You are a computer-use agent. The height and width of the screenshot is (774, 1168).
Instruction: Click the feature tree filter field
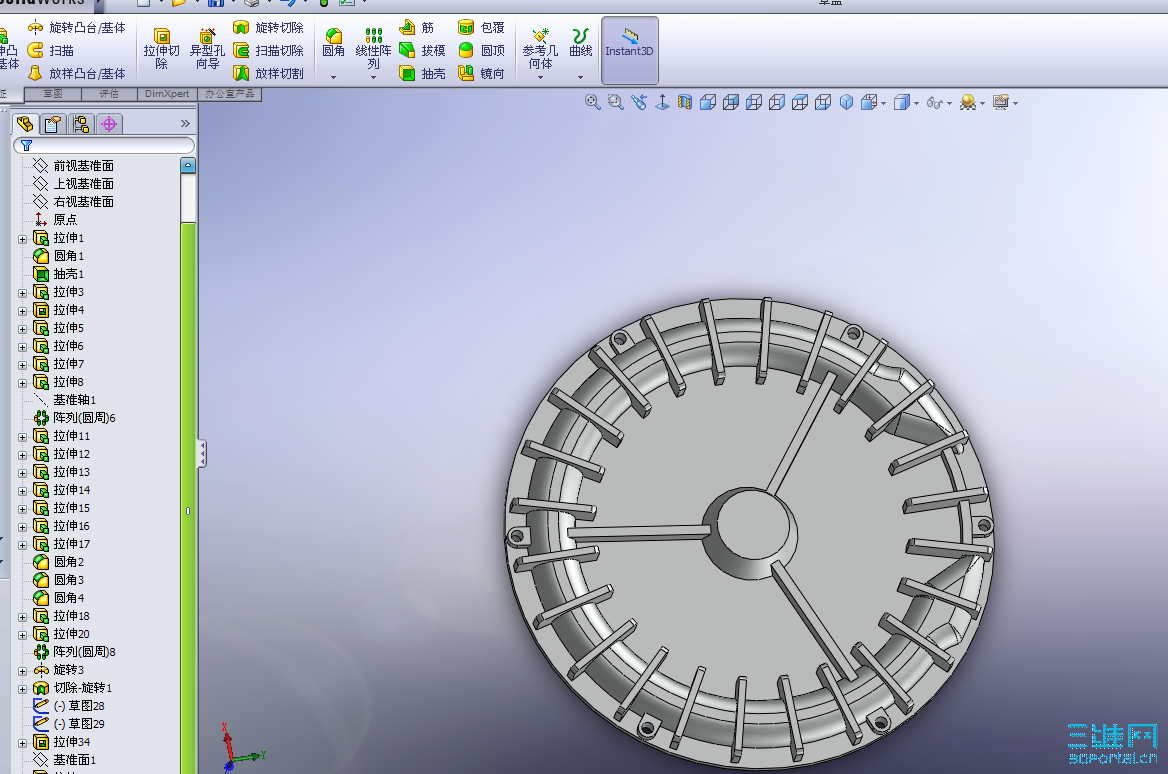coord(104,145)
